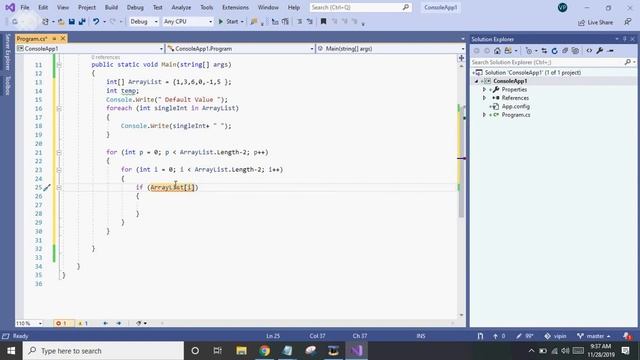Image resolution: width=640 pixels, height=360 pixels.
Task: Collapse the for loop on line 21
Action: 59,152
